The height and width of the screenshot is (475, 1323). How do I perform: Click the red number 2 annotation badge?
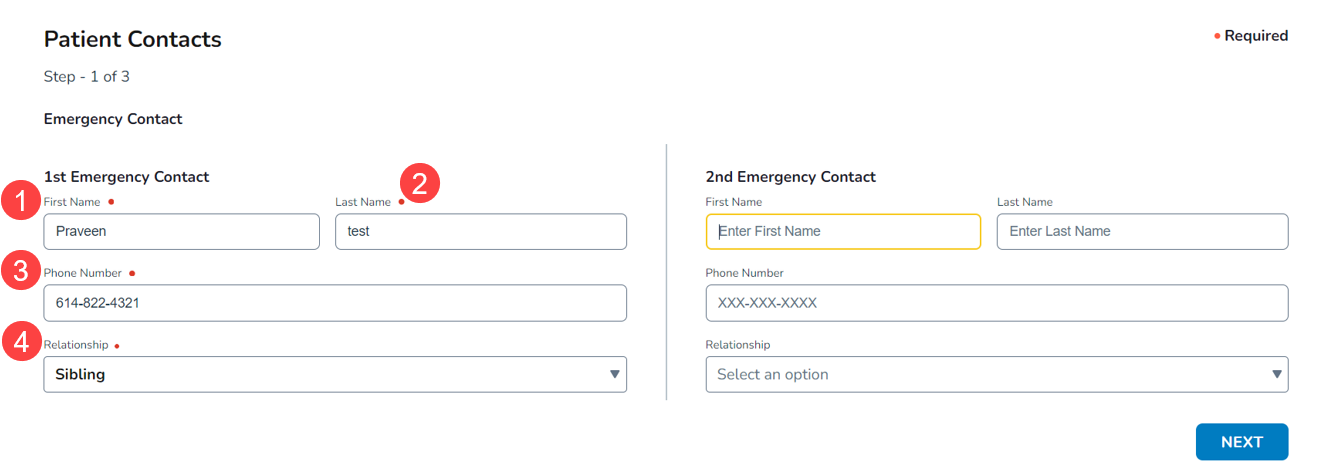(420, 183)
